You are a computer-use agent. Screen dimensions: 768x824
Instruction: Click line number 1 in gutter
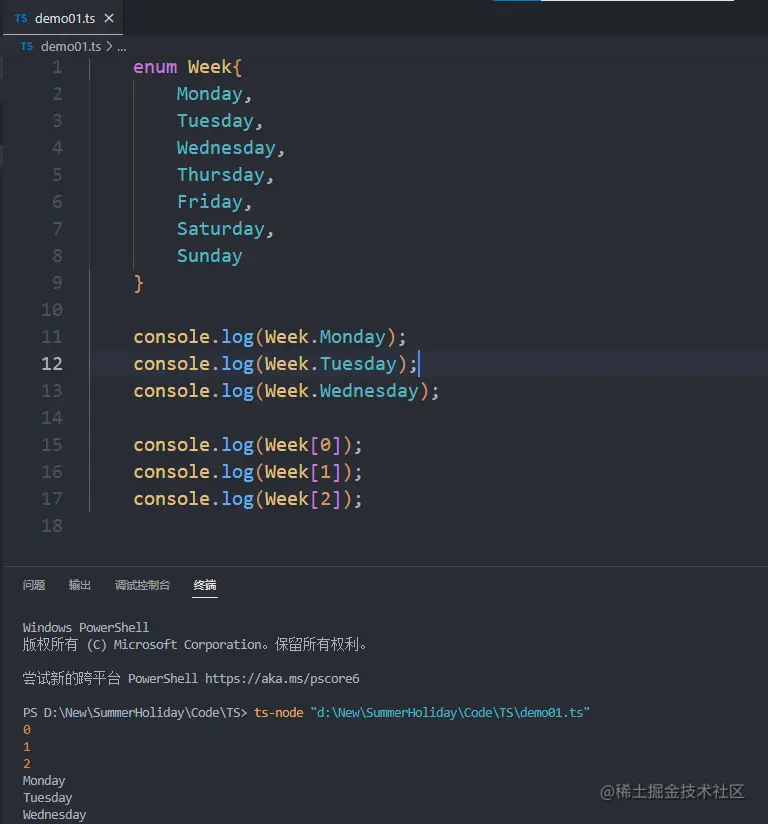point(57,67)
